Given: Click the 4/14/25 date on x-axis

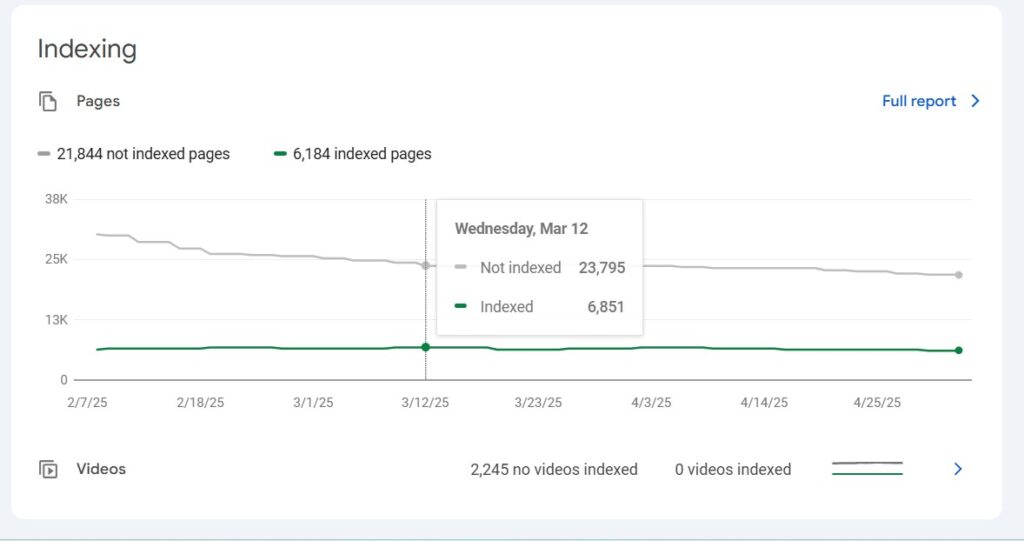Looking at the screenshot, I should 764,402.
